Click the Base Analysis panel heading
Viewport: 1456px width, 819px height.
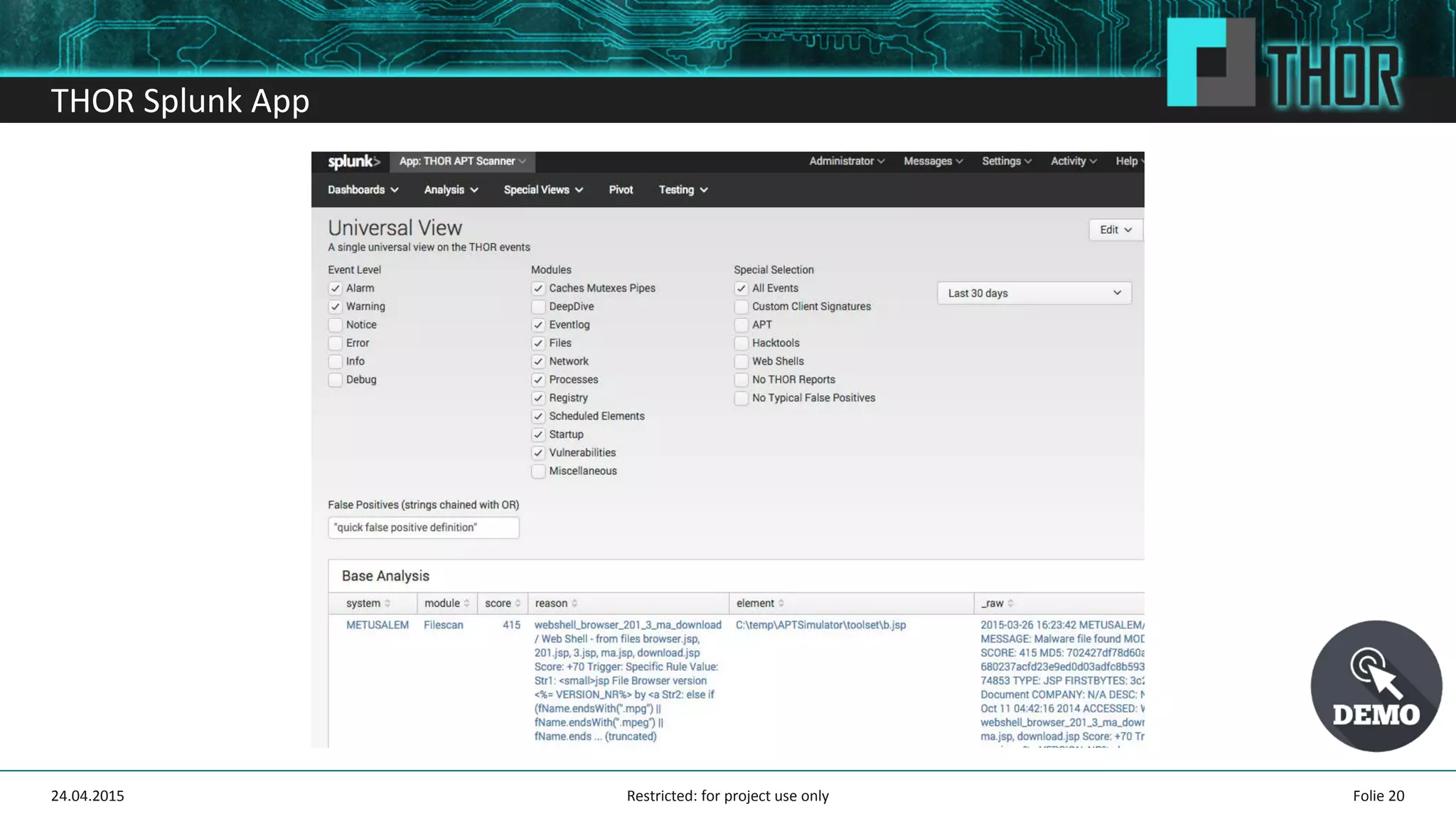(385, 577)
